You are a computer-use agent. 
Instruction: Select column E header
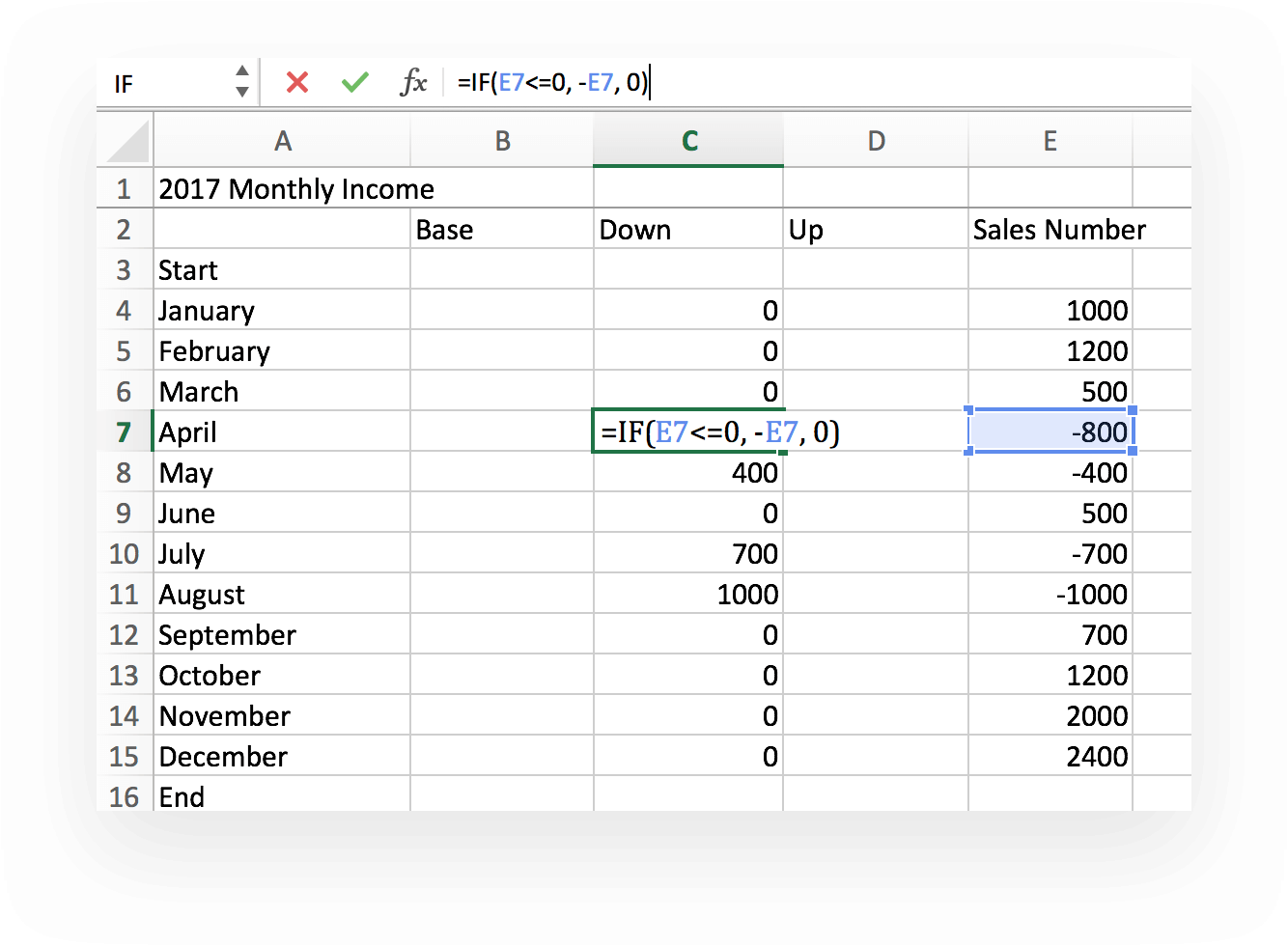1050,140
